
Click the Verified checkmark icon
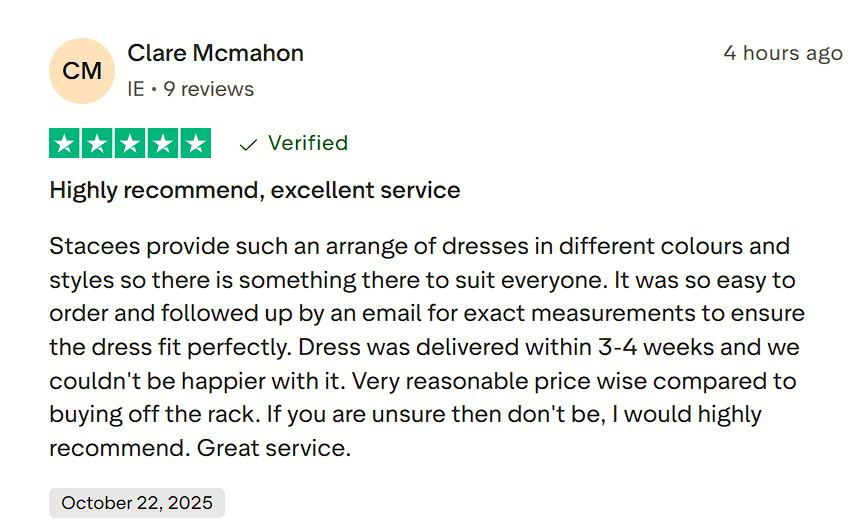(x=249, y=145)
